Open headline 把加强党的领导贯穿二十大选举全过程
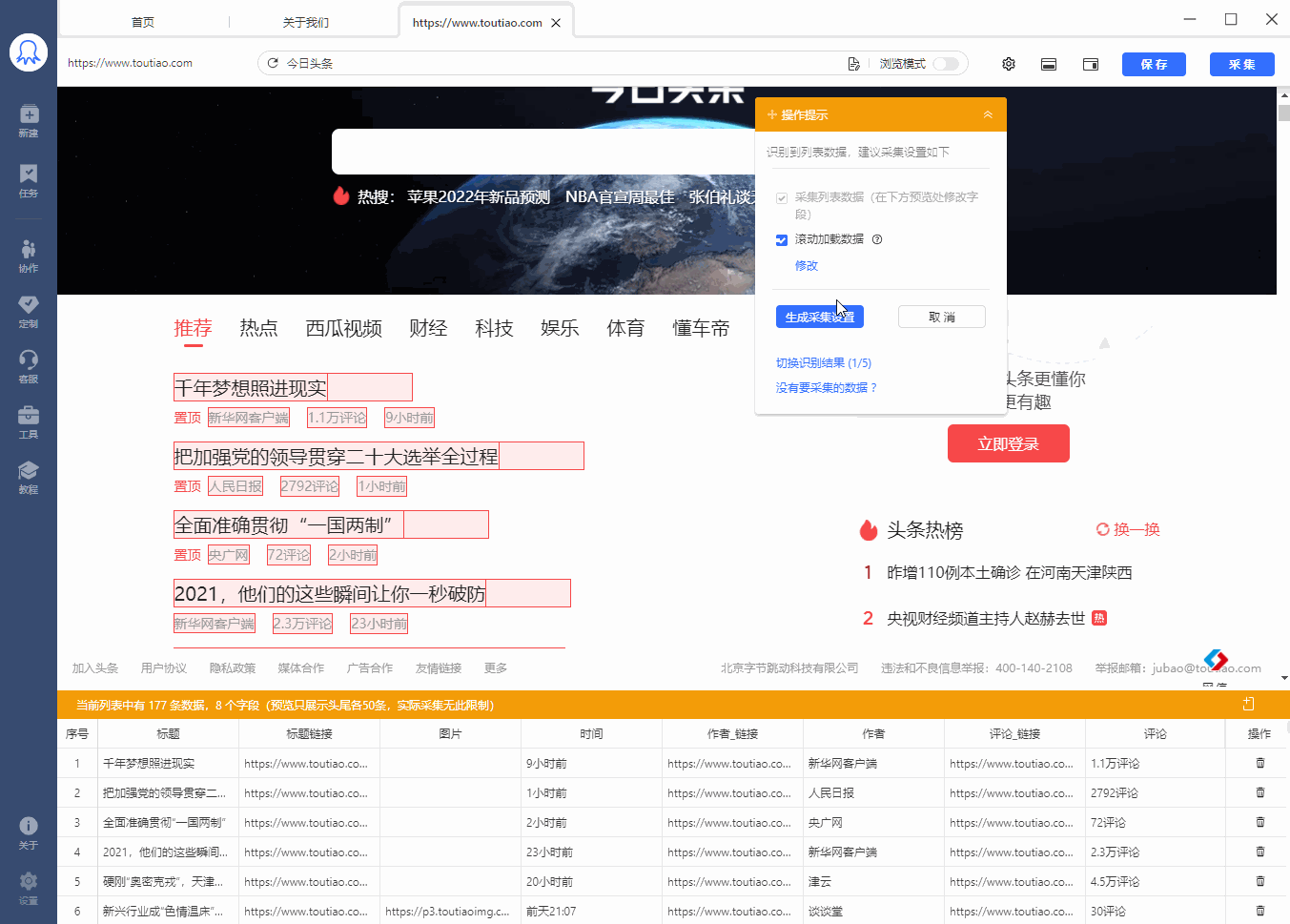Screen dimensions: 1290x924 tap(337, 457)
